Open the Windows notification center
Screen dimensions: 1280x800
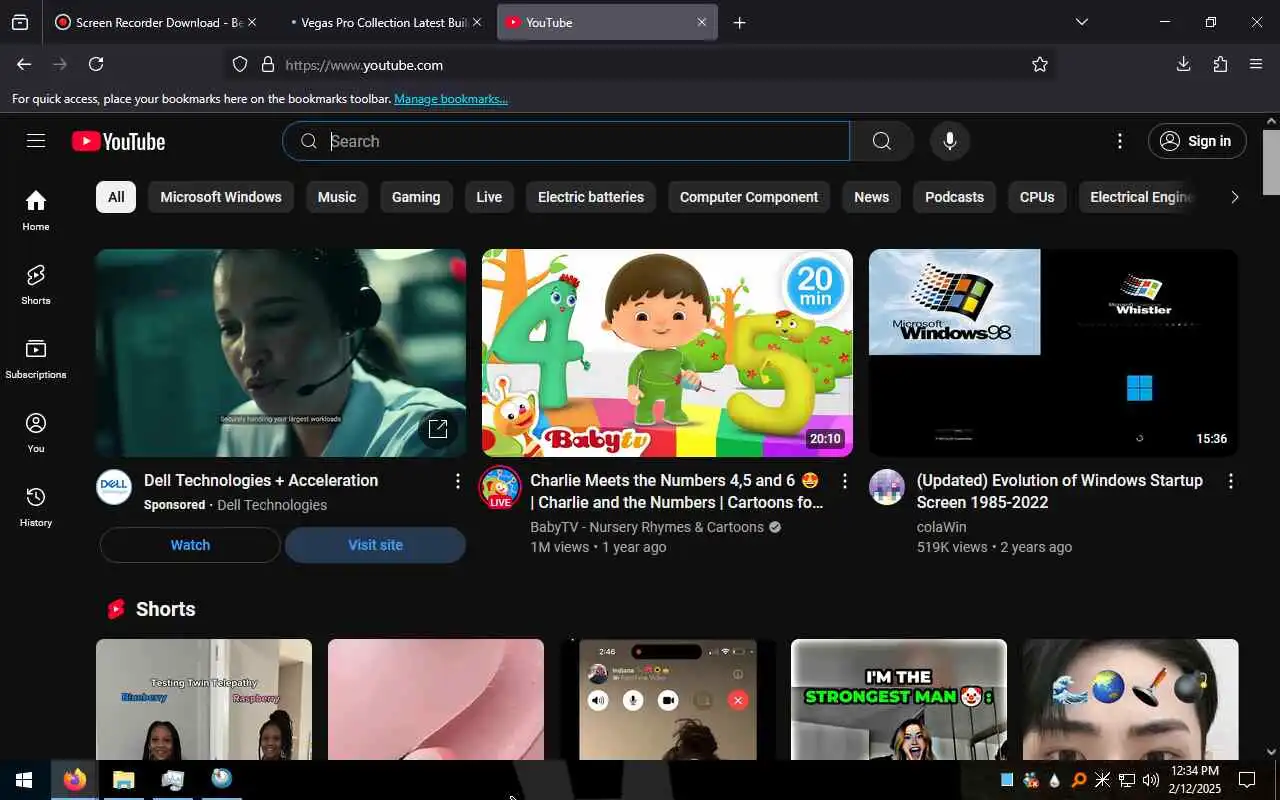point(1247,780)
